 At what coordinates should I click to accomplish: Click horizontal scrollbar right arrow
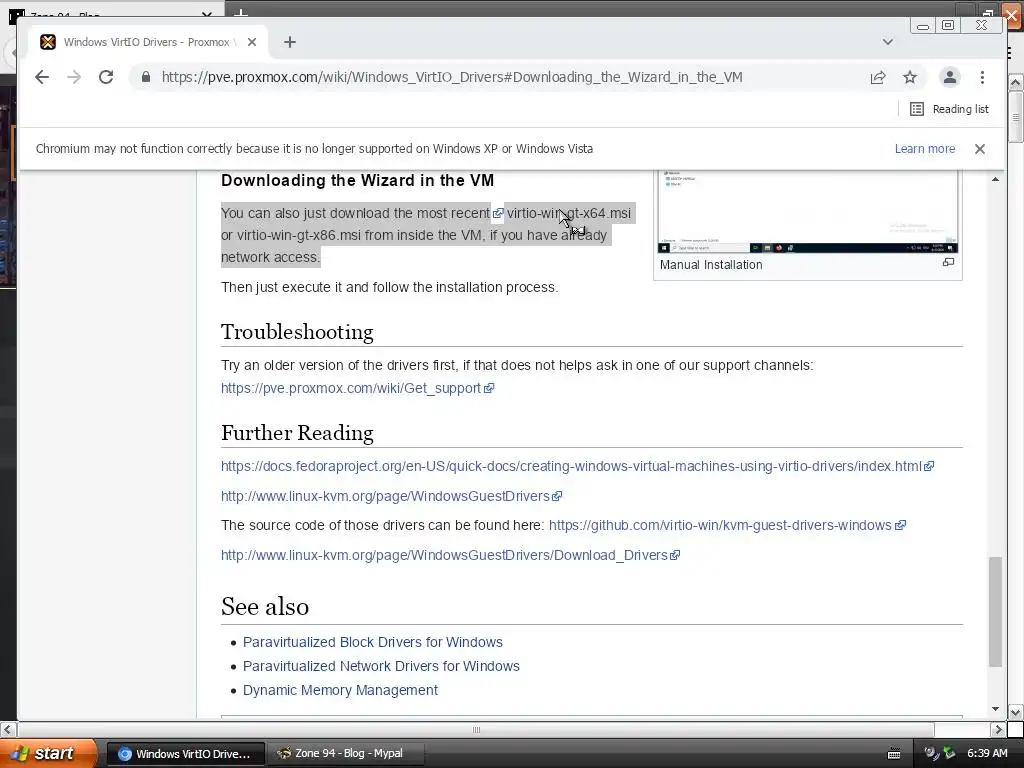pyautogui.click(x=998, y=729)
